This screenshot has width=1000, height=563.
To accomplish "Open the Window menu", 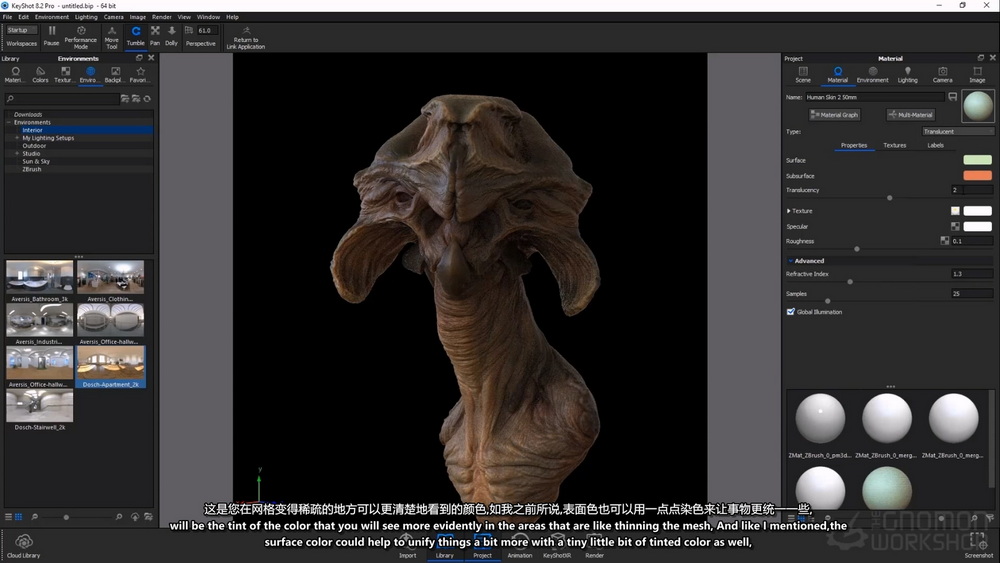I will [x=208, y=17].
